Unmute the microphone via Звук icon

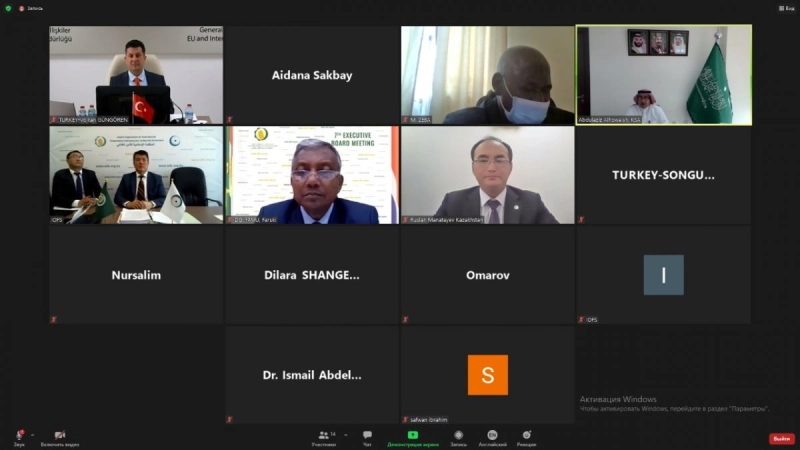[x=19, y=438]
